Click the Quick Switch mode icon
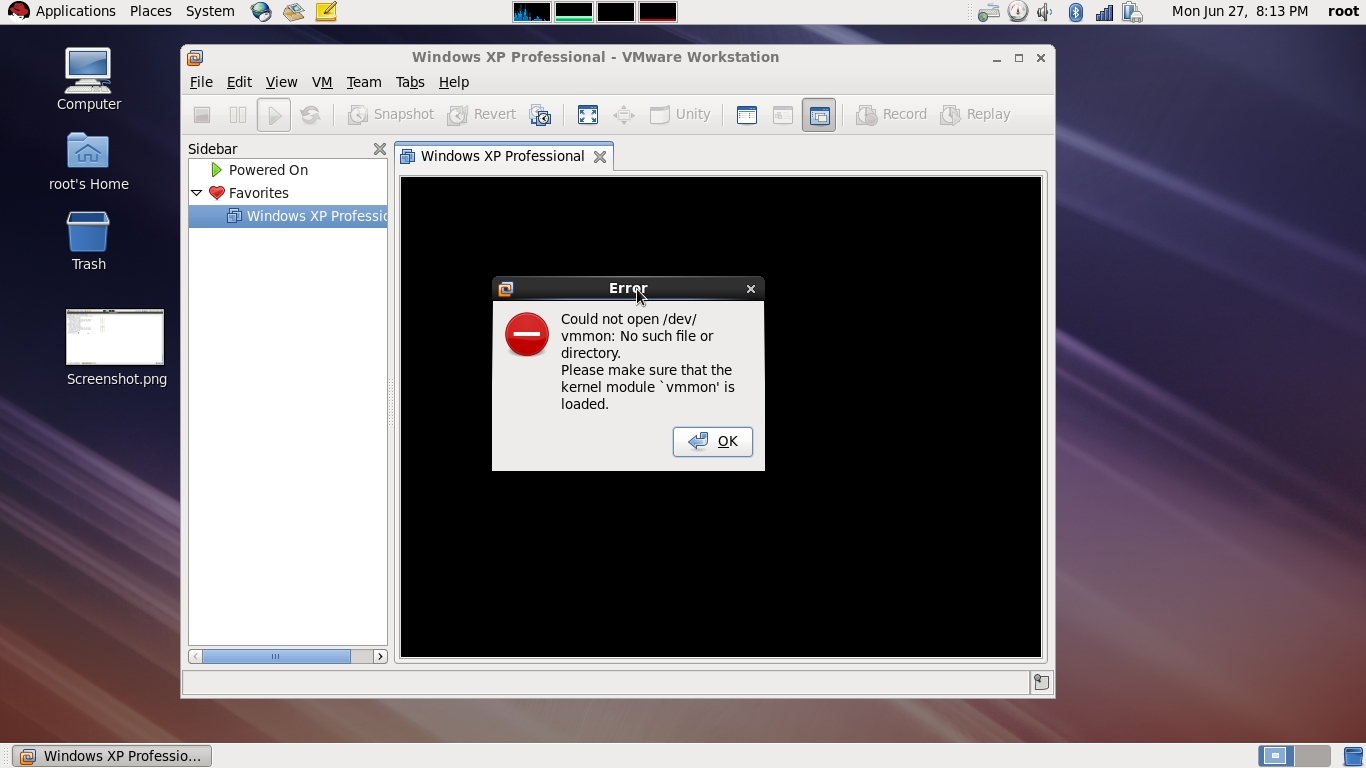This screenshot has width=1366, height=768. (624, 115)
